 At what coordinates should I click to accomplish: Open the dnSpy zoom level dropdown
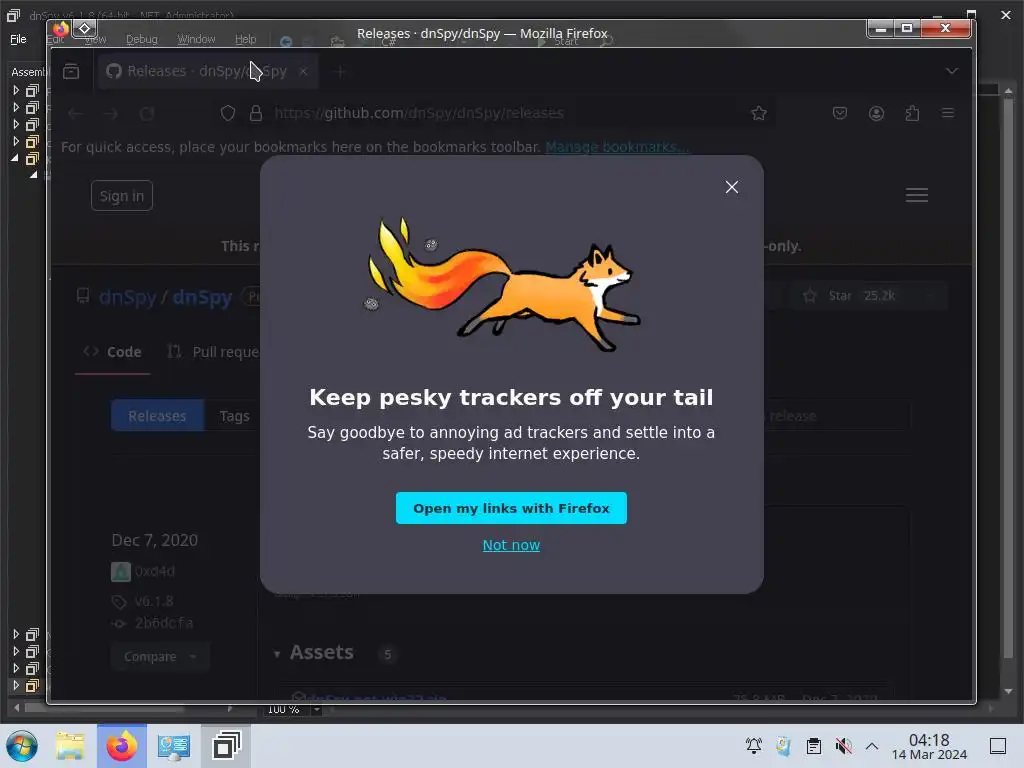click(x=317, y=709)
